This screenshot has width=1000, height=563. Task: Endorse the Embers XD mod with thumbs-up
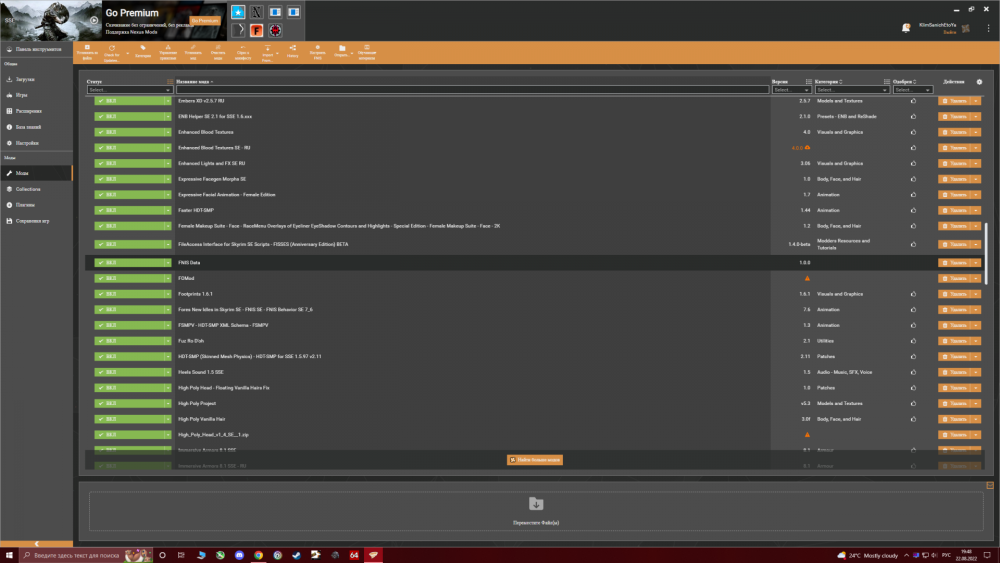tap(913, 101)
